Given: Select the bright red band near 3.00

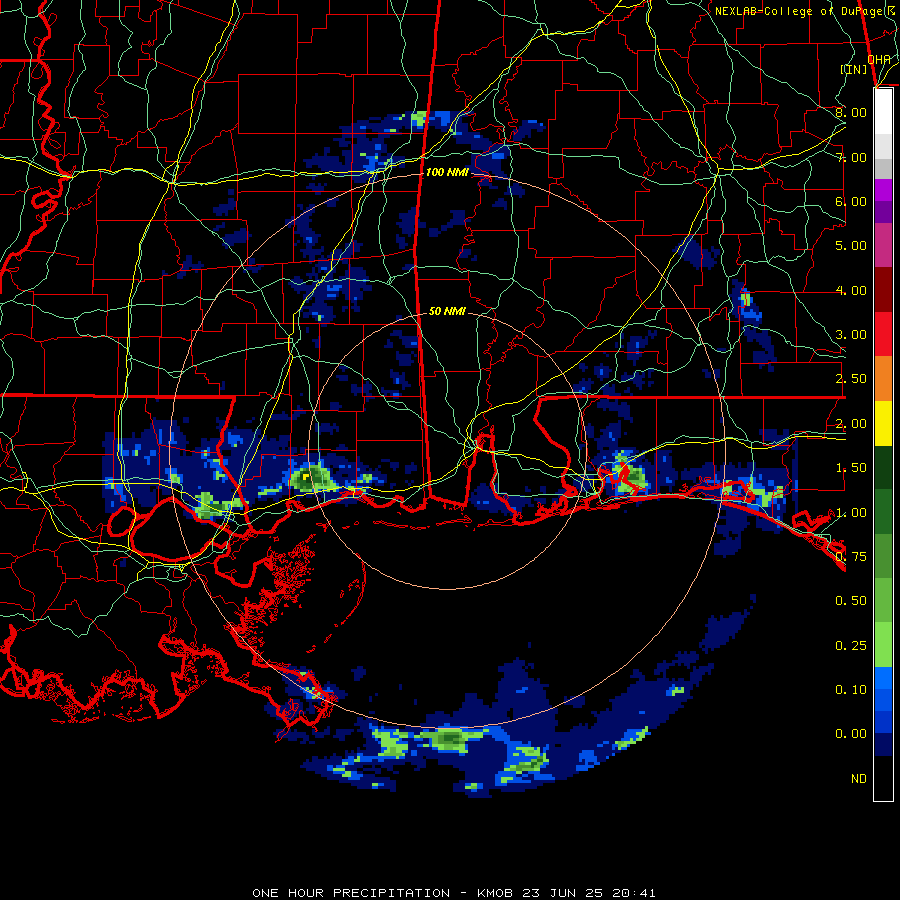Looking at the screenshot, I should [883, 334].
